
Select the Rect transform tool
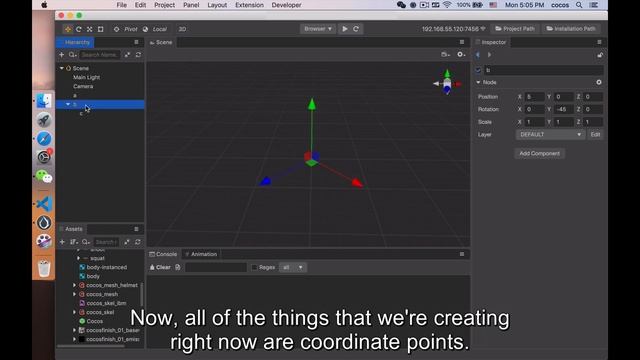(x=100, y=29)
